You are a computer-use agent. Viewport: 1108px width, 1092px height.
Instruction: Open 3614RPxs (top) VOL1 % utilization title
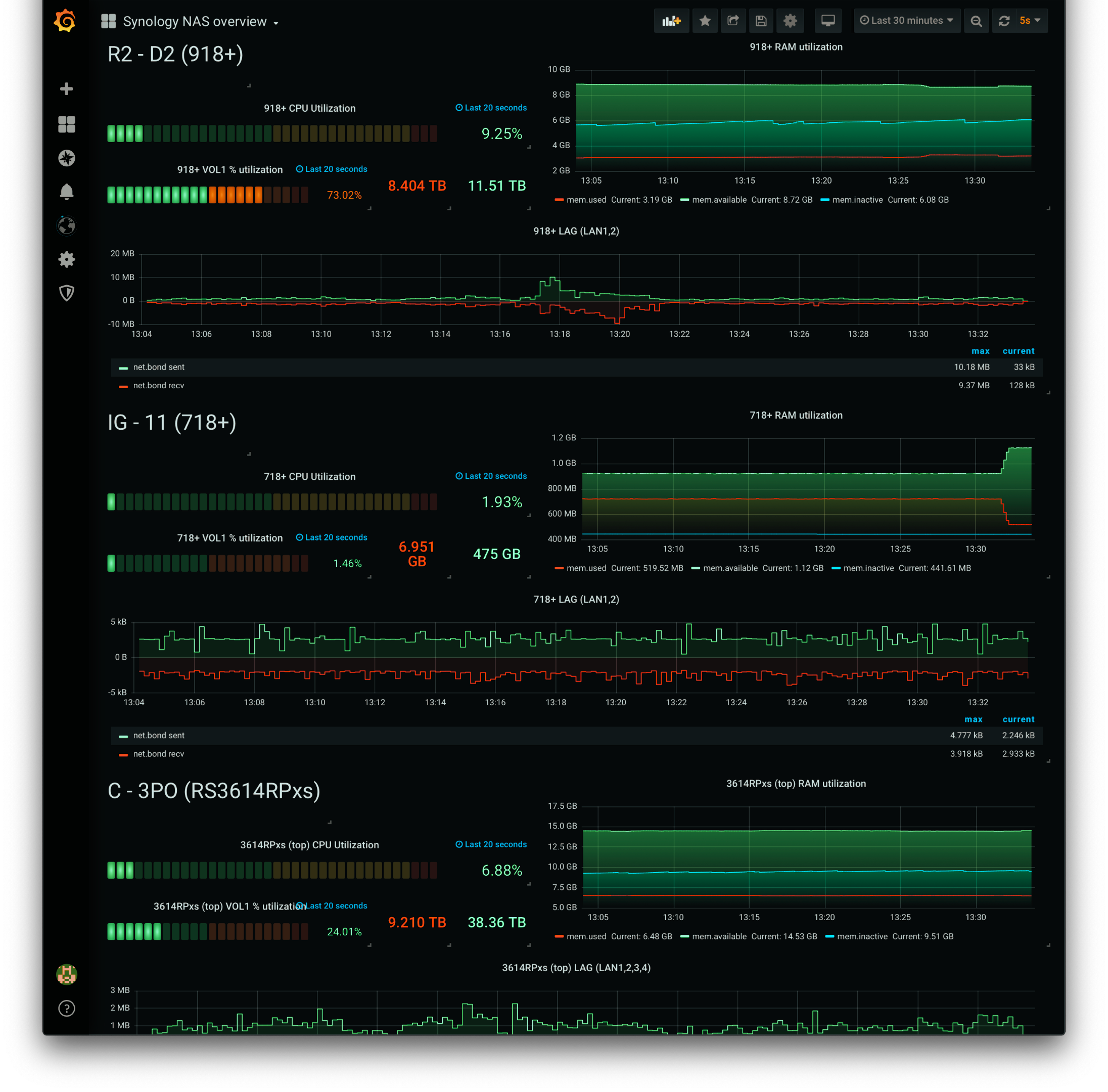(229, 906)
